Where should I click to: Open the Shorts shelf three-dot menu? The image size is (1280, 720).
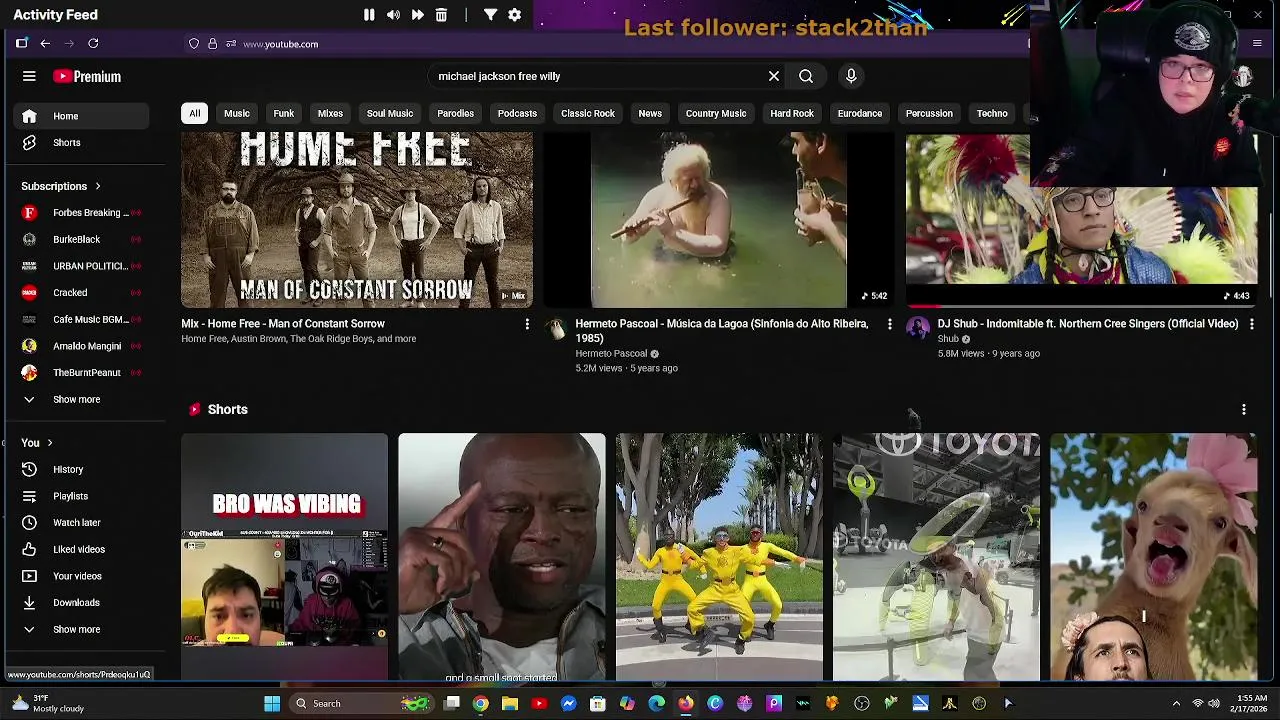coord(1243,409)
